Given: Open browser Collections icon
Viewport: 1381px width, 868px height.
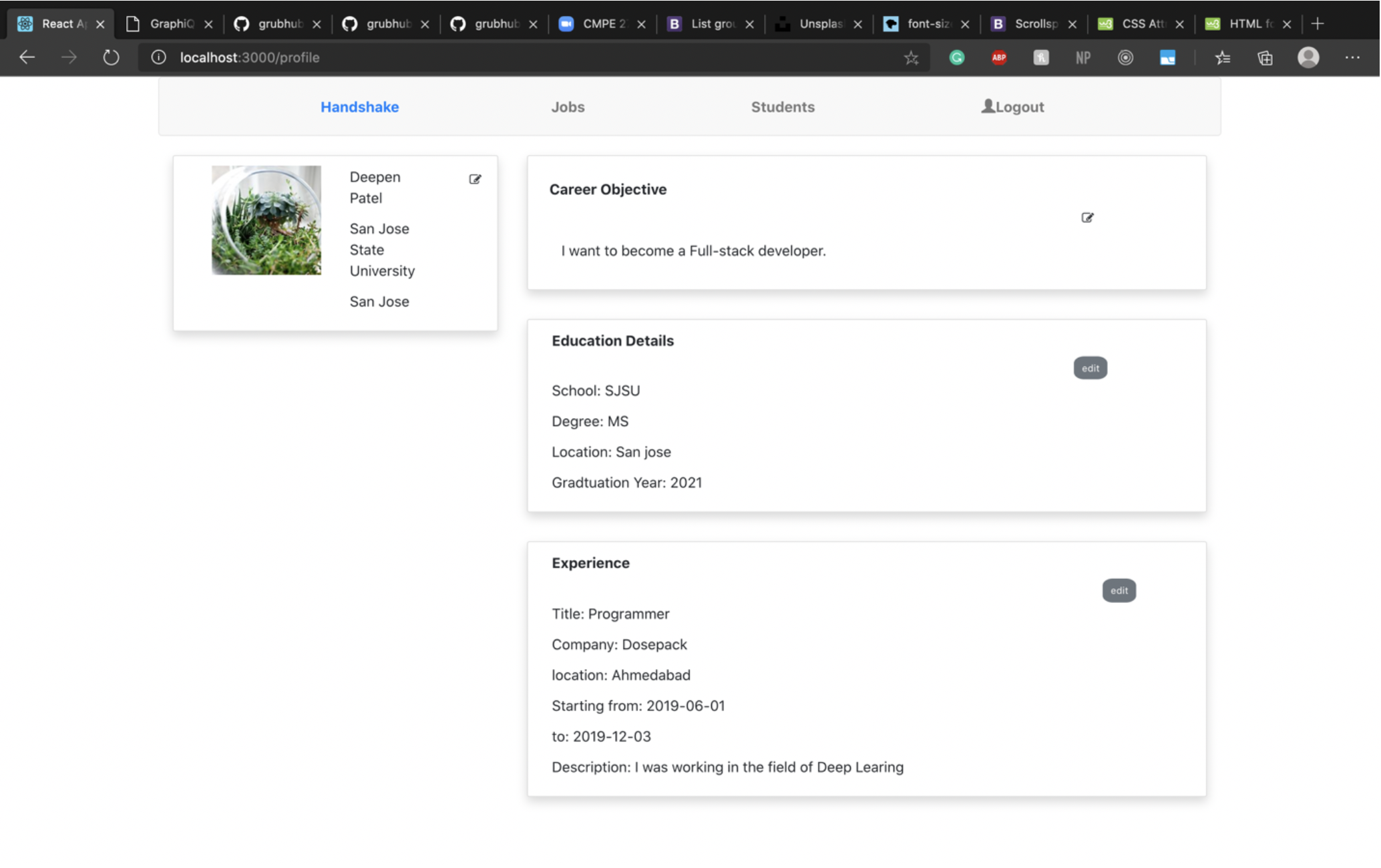Looking at the screenshot, I should (1264, 57).
